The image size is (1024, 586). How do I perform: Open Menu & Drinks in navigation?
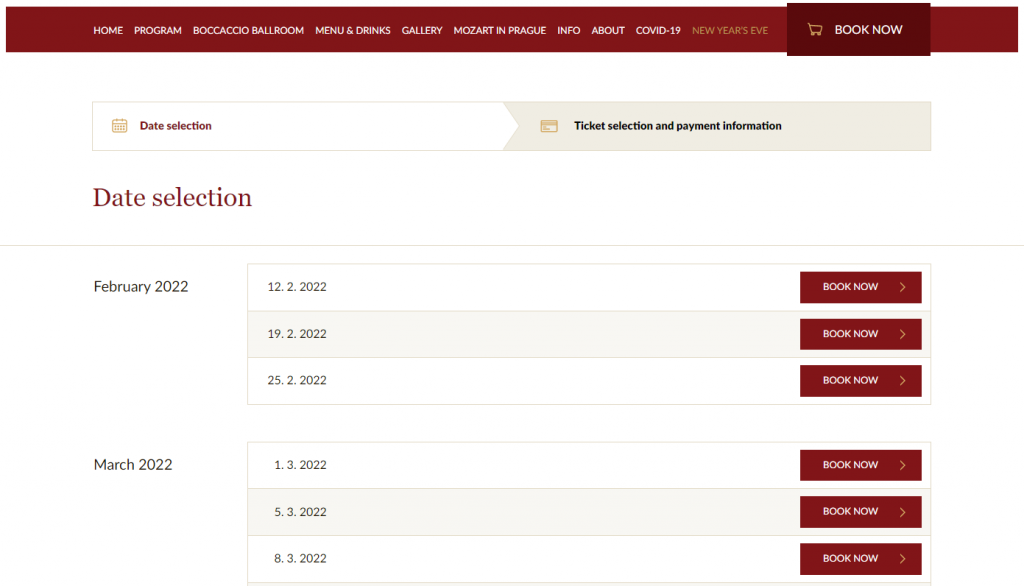[x=353, y=31]
